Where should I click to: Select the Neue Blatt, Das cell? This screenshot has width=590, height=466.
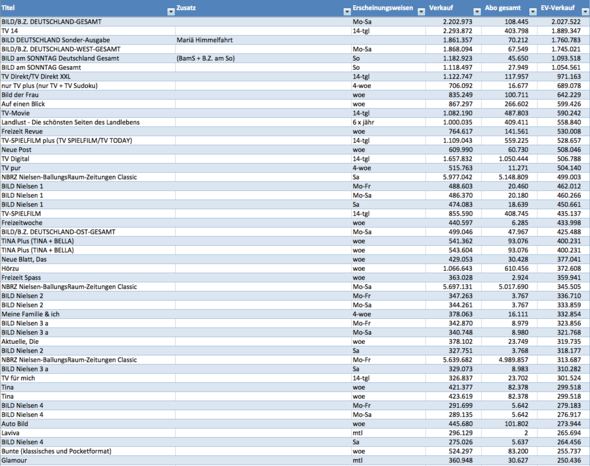pyautogui.click(x=88, y=259)
